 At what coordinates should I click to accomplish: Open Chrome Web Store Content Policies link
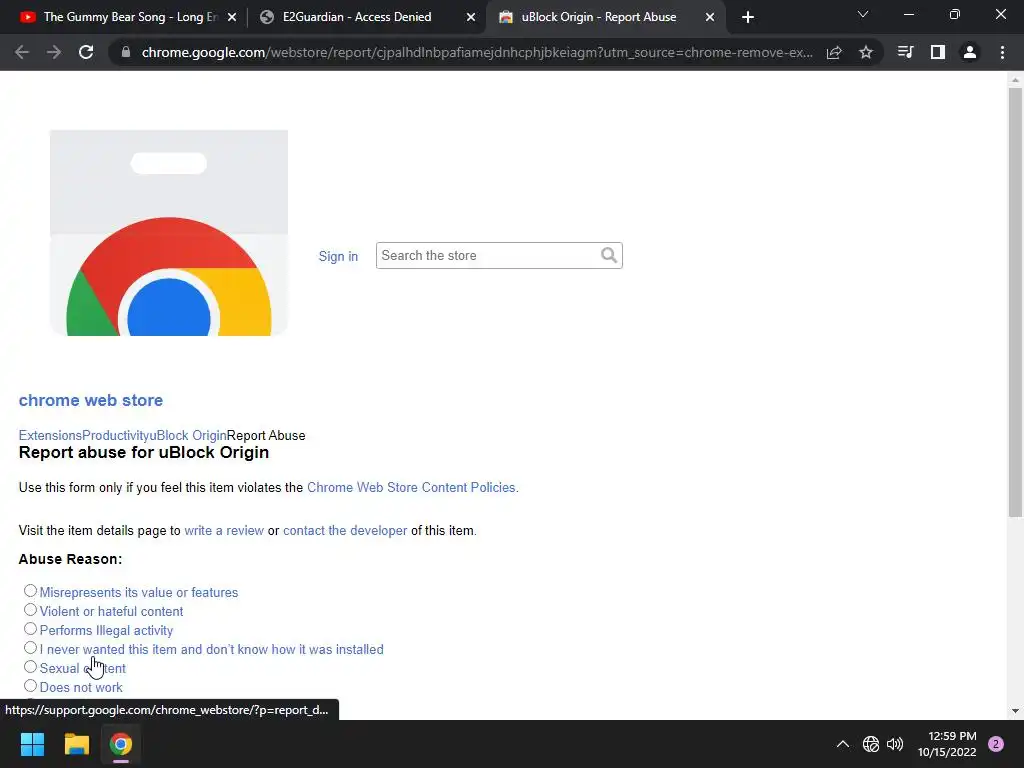coord(411,488)
